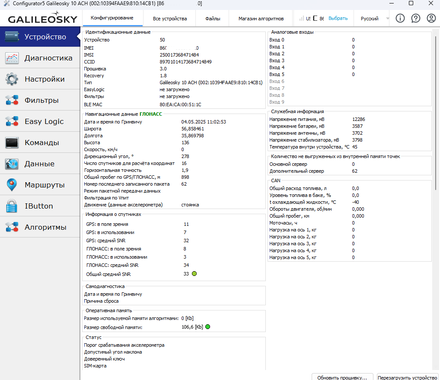Screen dimensions: 440x380
Task: Open the Устройство section icon
Action: 12,36
